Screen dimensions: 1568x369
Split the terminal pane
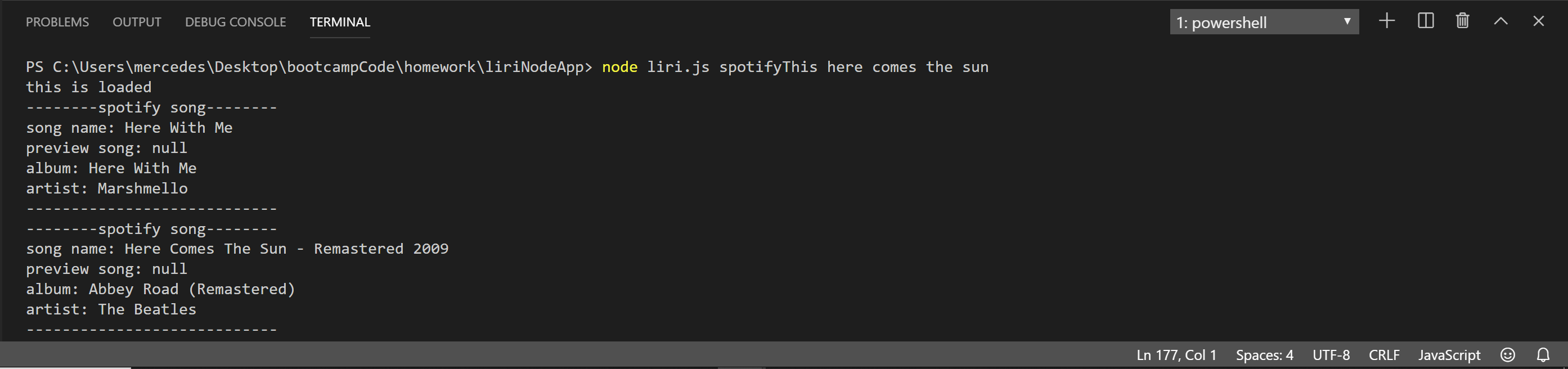[1426, 21]
